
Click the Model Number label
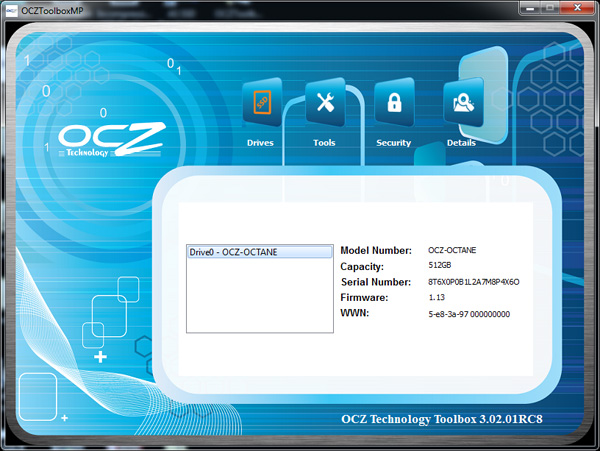point(376,251)
